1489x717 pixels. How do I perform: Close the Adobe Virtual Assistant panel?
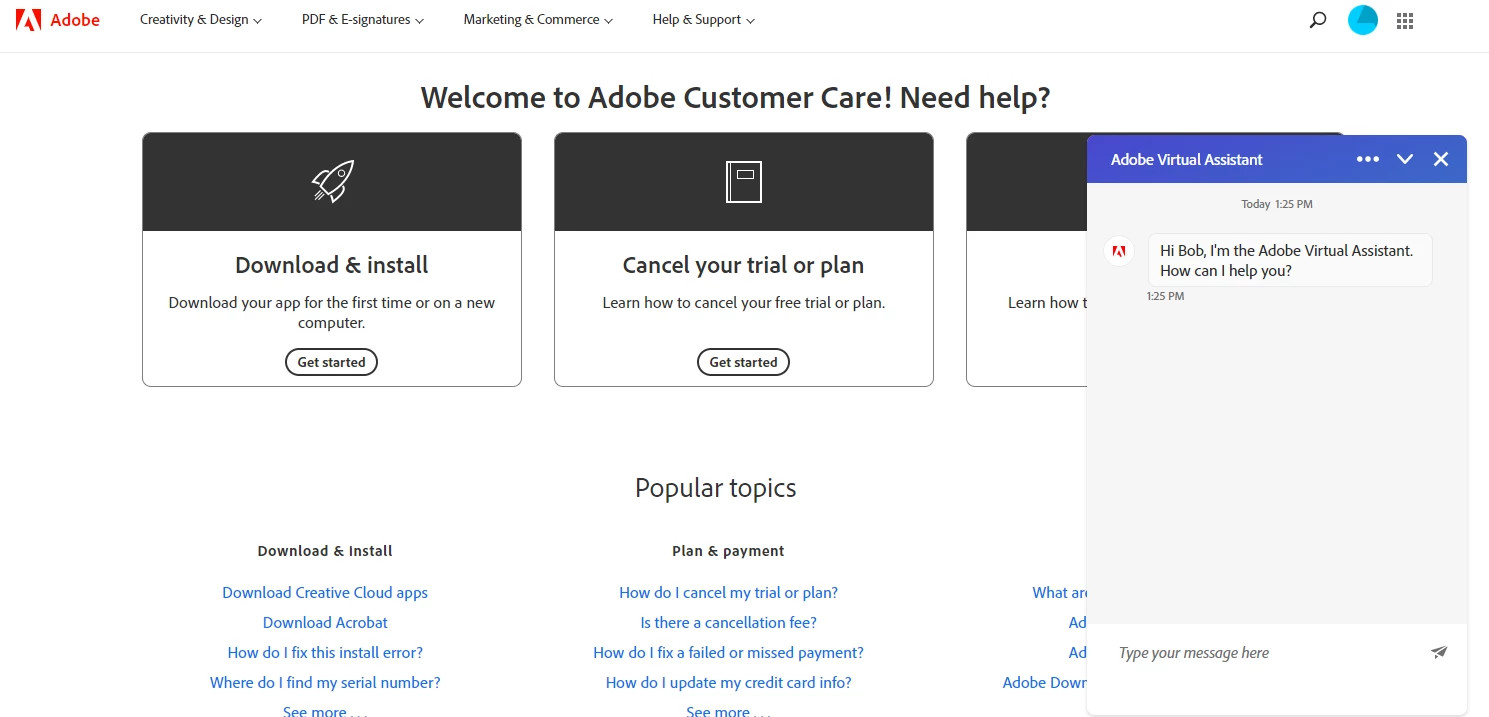click(x=1441, y=159)
